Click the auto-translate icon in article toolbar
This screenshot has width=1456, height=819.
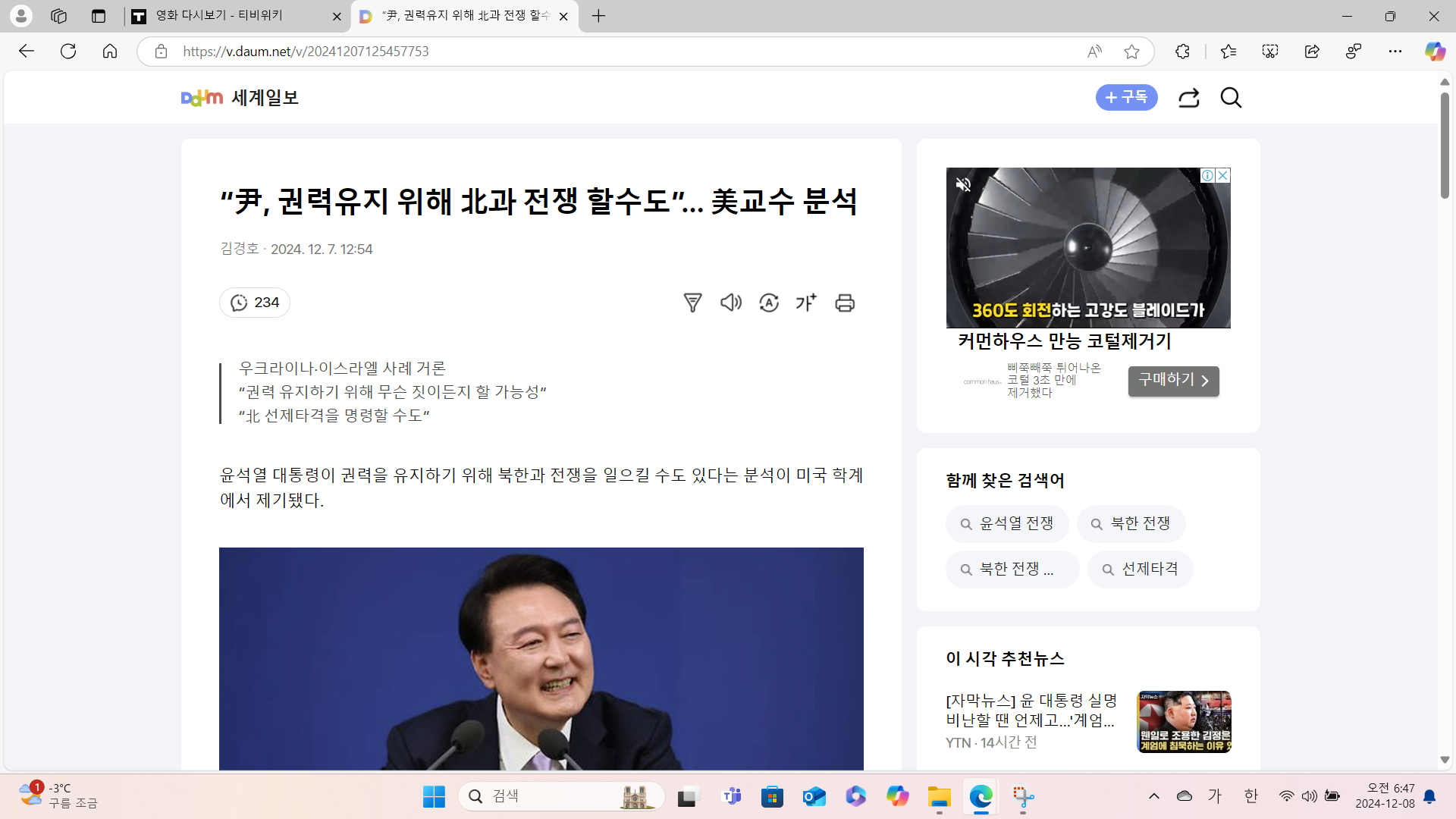point(769,303)
